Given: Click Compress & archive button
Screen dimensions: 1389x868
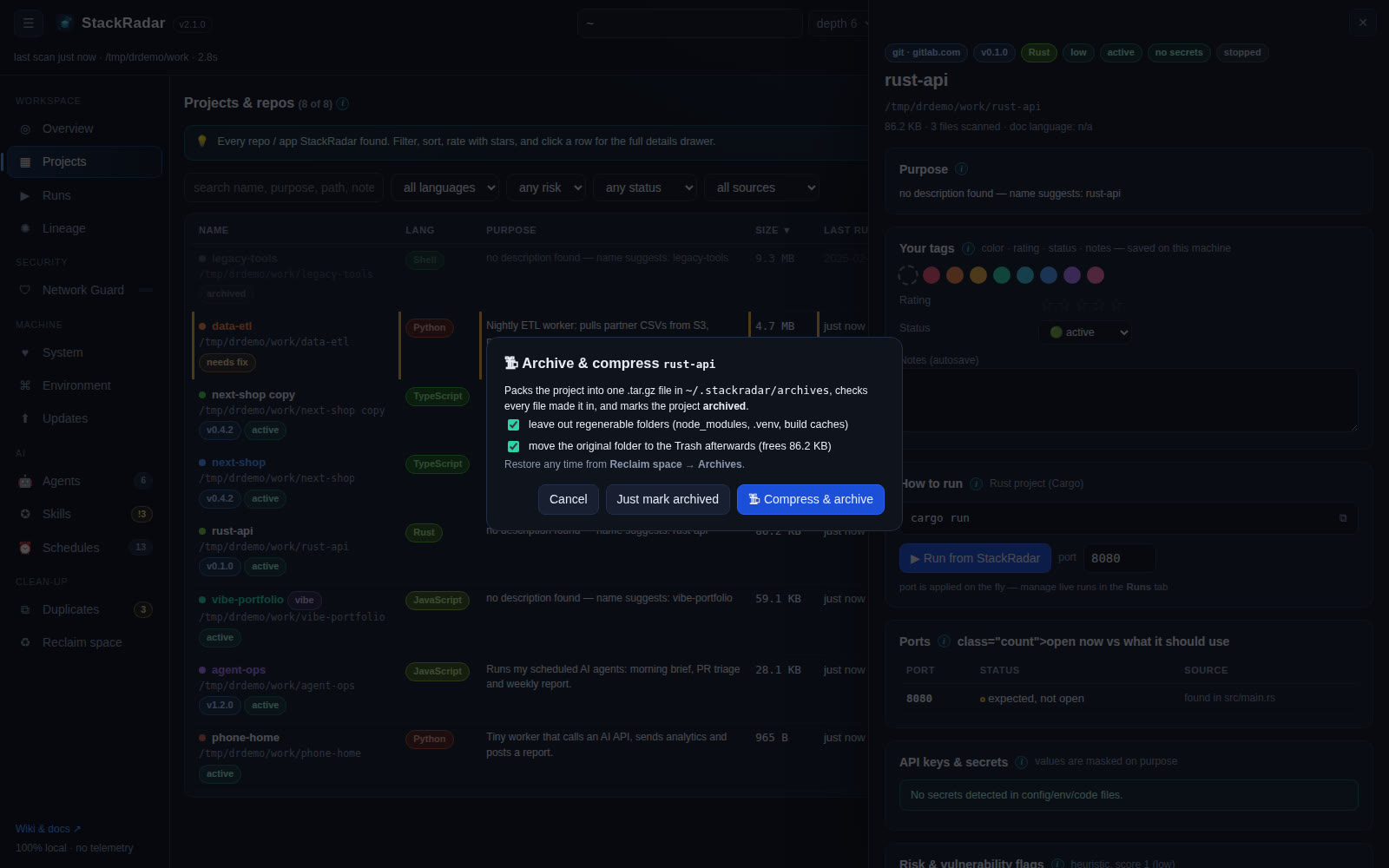Looking at the screenshot, I should tap(811, 500).
